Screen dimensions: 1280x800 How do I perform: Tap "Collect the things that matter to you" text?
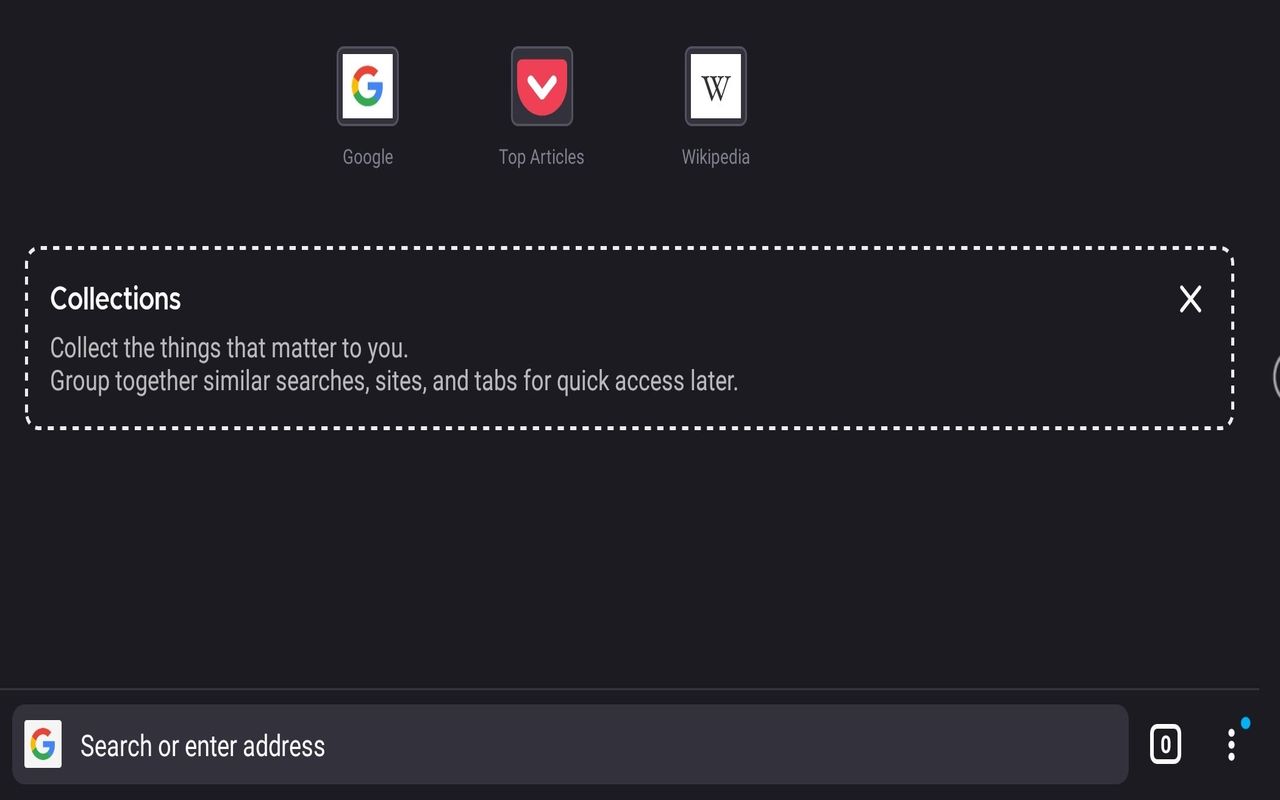(229, 348)
